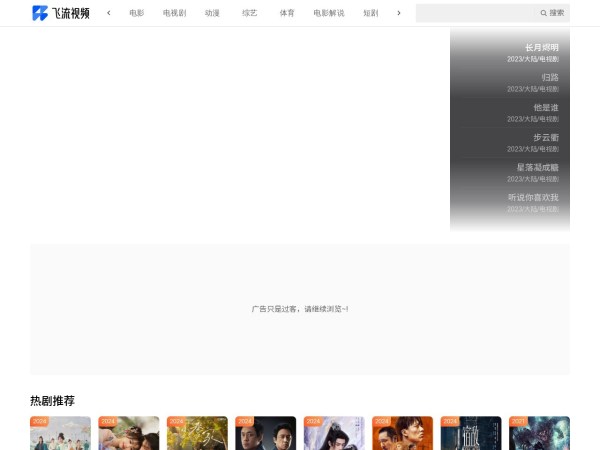Screen dimensions: 600x450
Task: Open the last 2021 poster thumbnail
Action: pos(539,434)
